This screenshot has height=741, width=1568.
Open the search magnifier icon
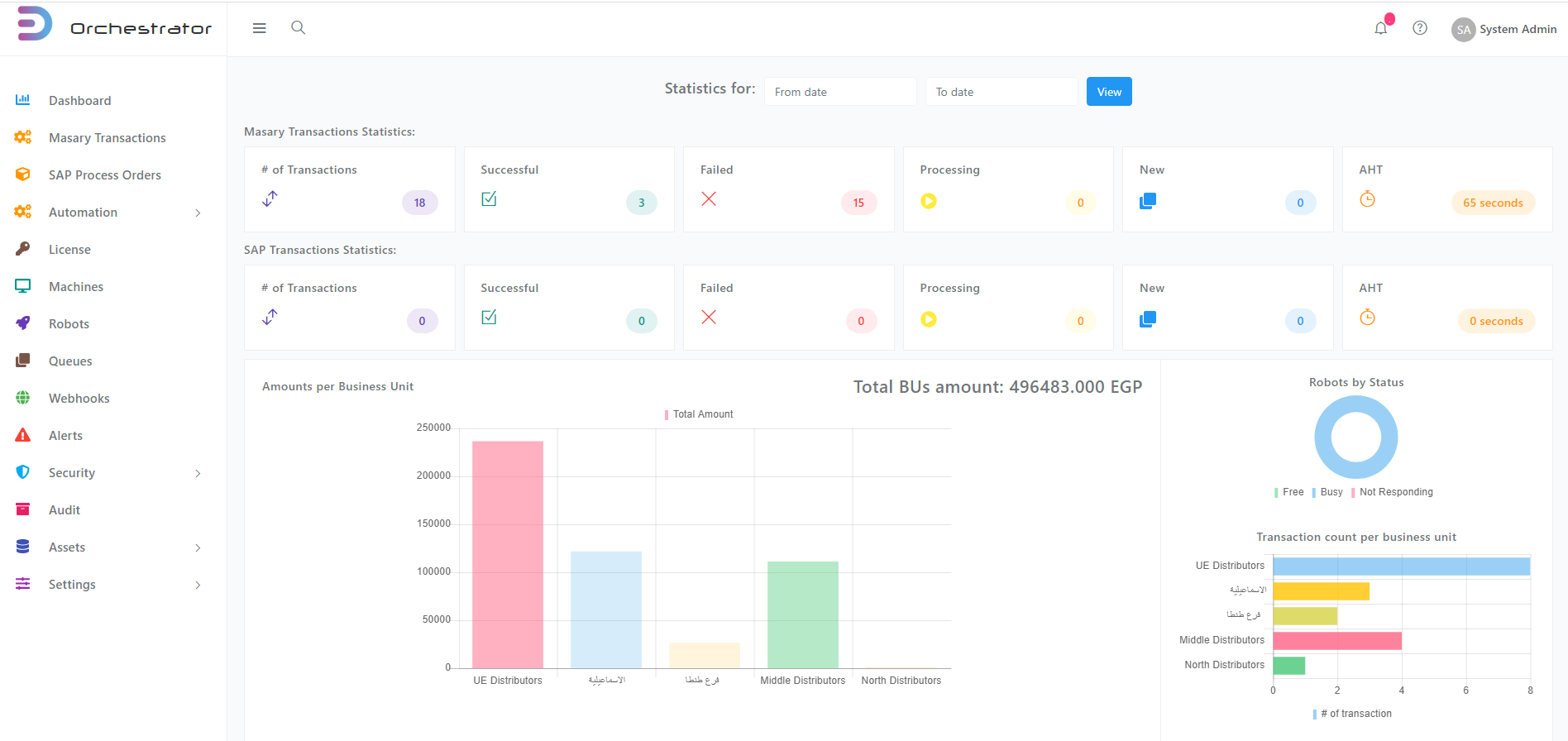(x=299, y=28)
